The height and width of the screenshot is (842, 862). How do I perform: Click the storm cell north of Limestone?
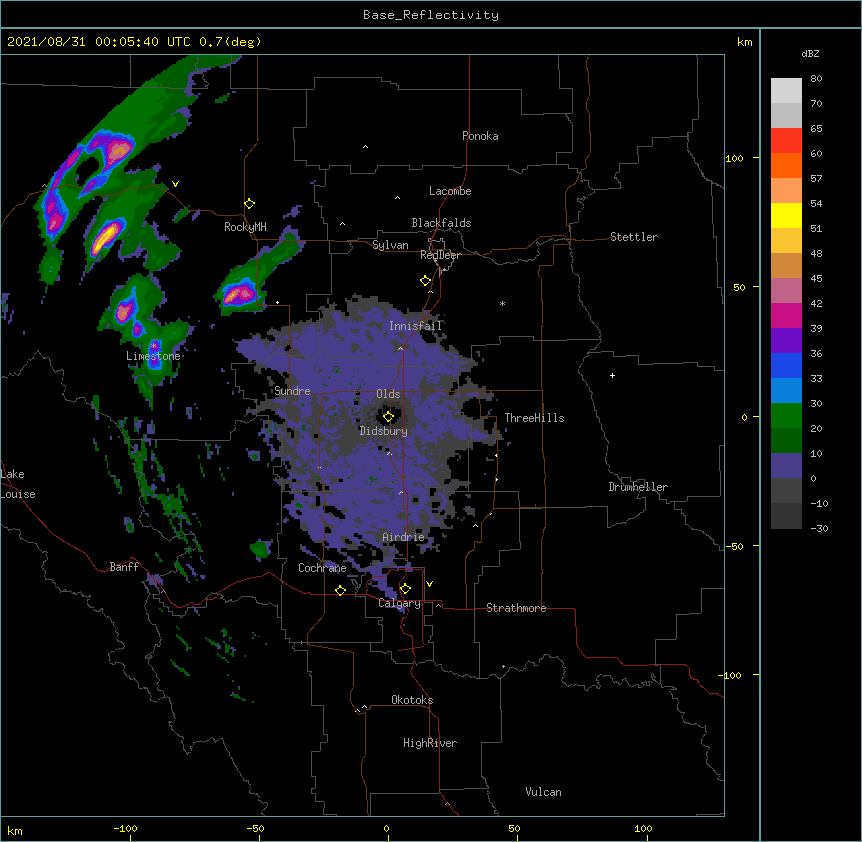[x=126, y=311]
